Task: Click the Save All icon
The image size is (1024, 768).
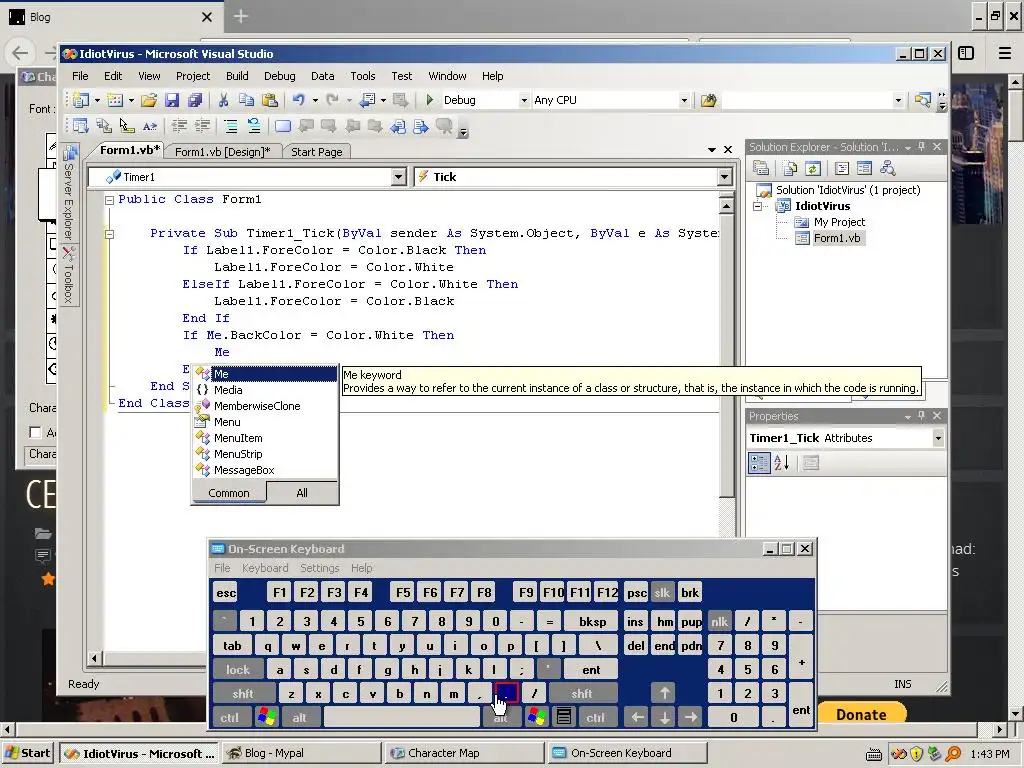Action: click(x=195, y=100)
